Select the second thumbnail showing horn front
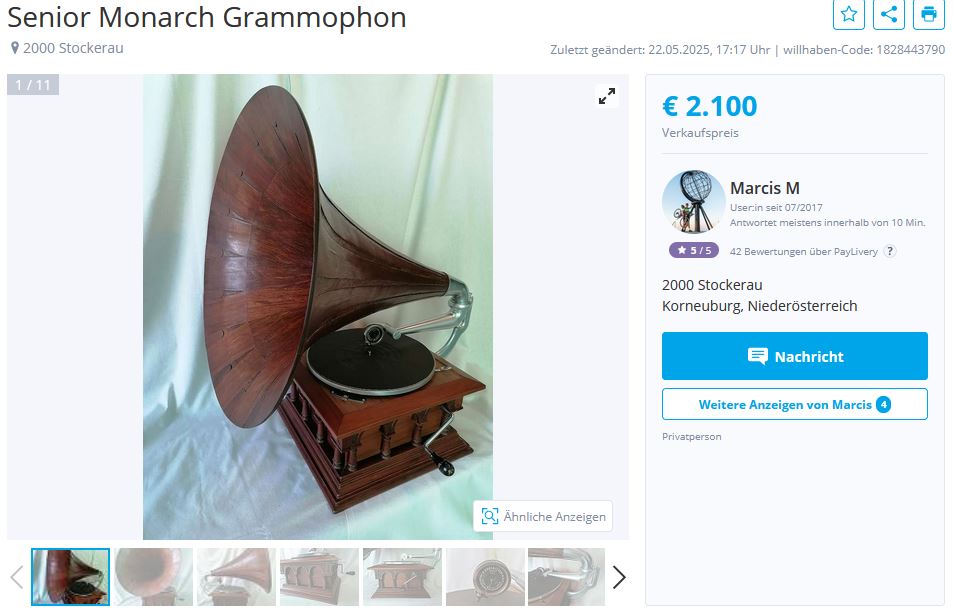The height and width of the screenshot is (615, 953). pos(154,577)
